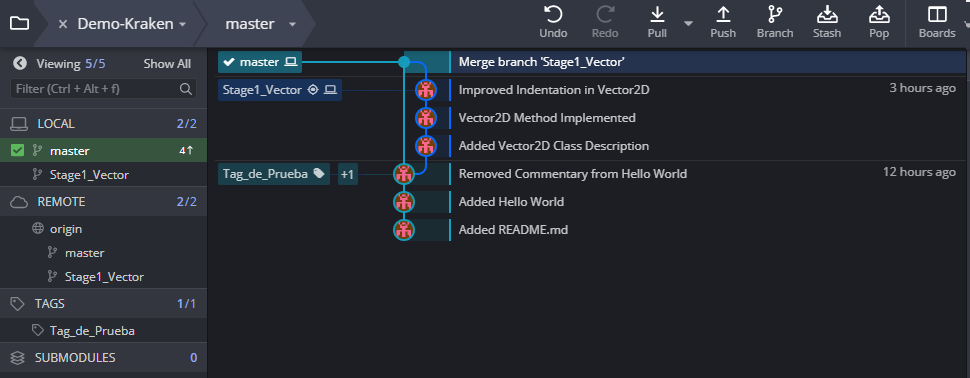The width and height of the screenshot is (970, 378).
Task: Click the search magnifier in filter box
Action: (185, 89)
